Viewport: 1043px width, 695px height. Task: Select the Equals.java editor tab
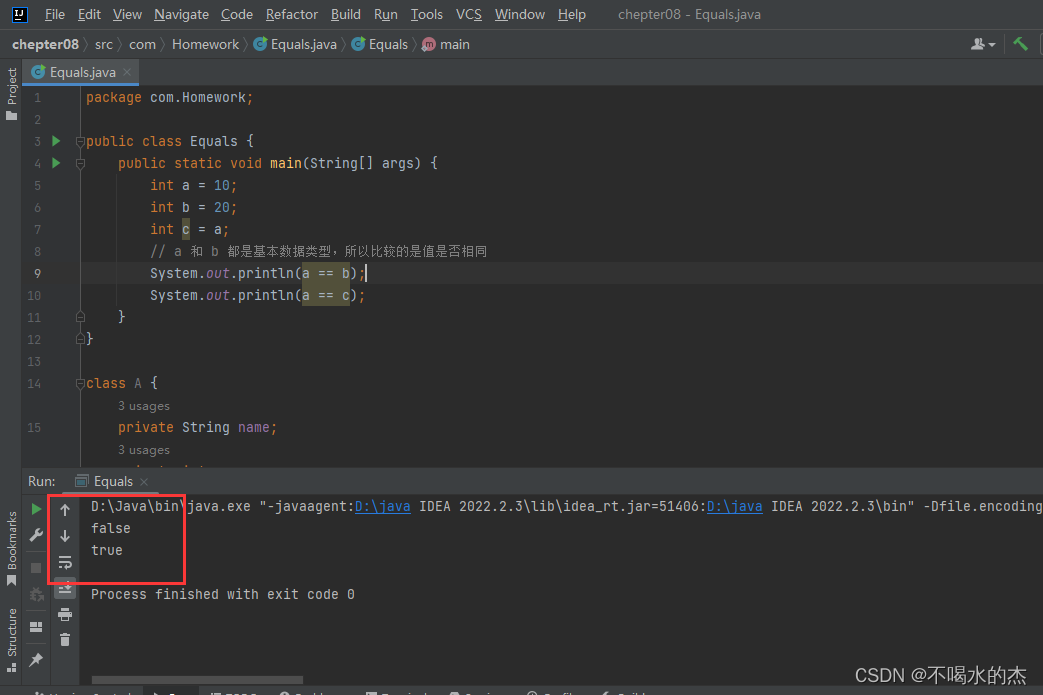(80, 72)
